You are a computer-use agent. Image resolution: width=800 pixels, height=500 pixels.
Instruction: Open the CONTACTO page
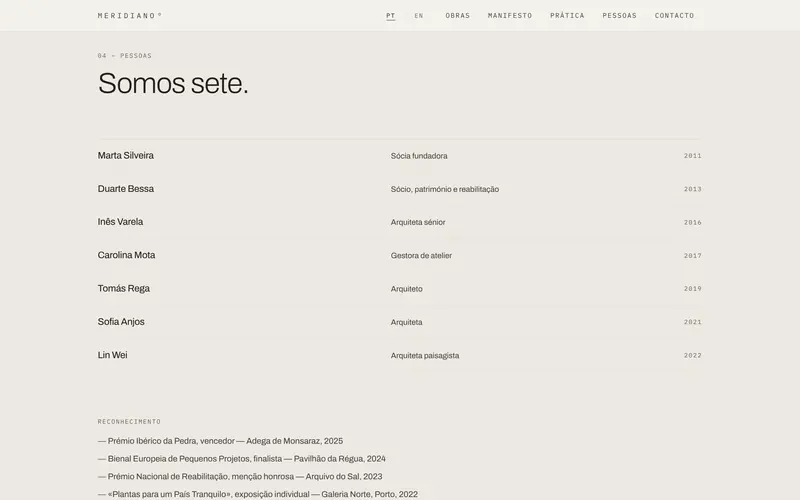pyautogui.click(x=674, y=16)
